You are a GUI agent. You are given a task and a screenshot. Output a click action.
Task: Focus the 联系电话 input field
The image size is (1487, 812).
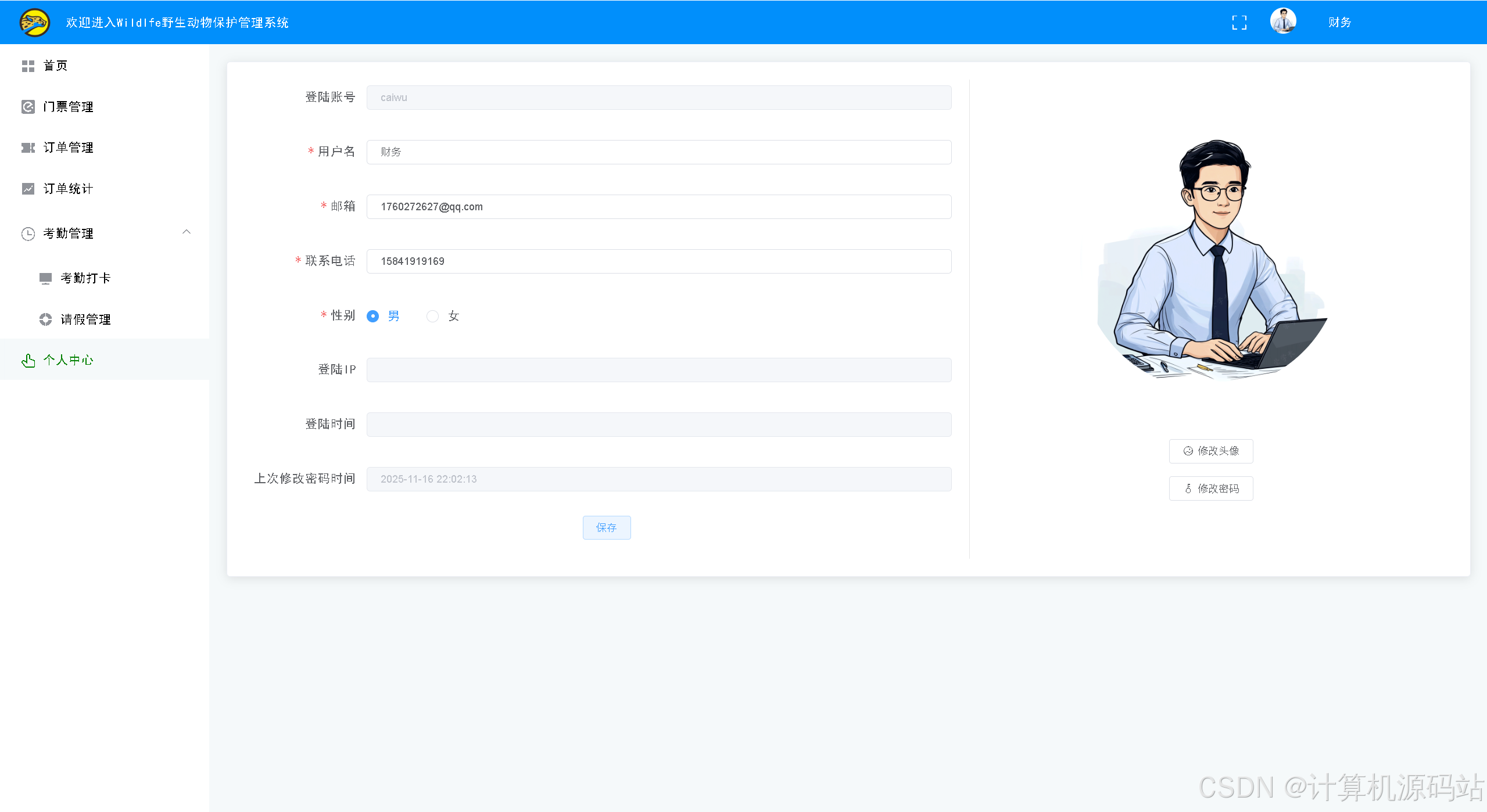tap(659, 261)
